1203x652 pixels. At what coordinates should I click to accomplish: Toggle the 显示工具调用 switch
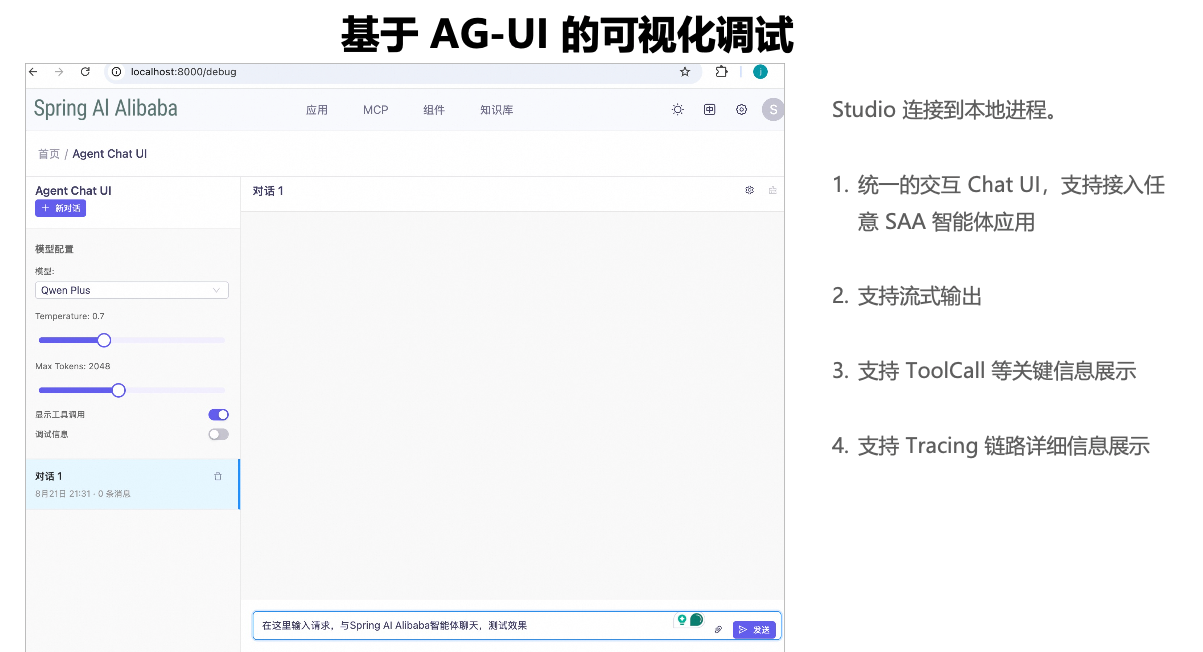click(218, 414)
